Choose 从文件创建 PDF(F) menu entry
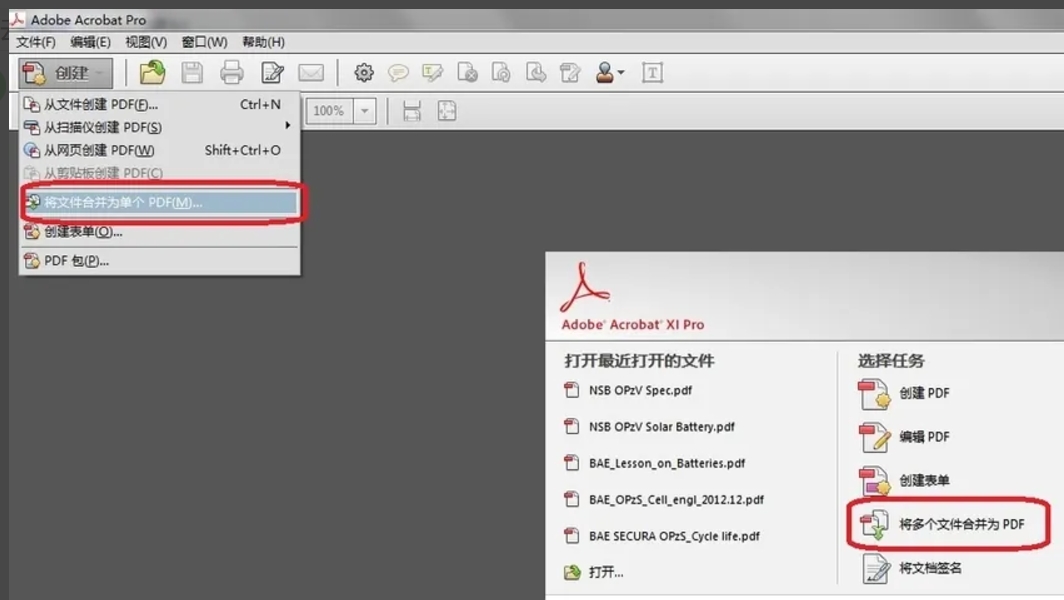The width and height of the screenshot is (1064, 600). coord(160,105)
